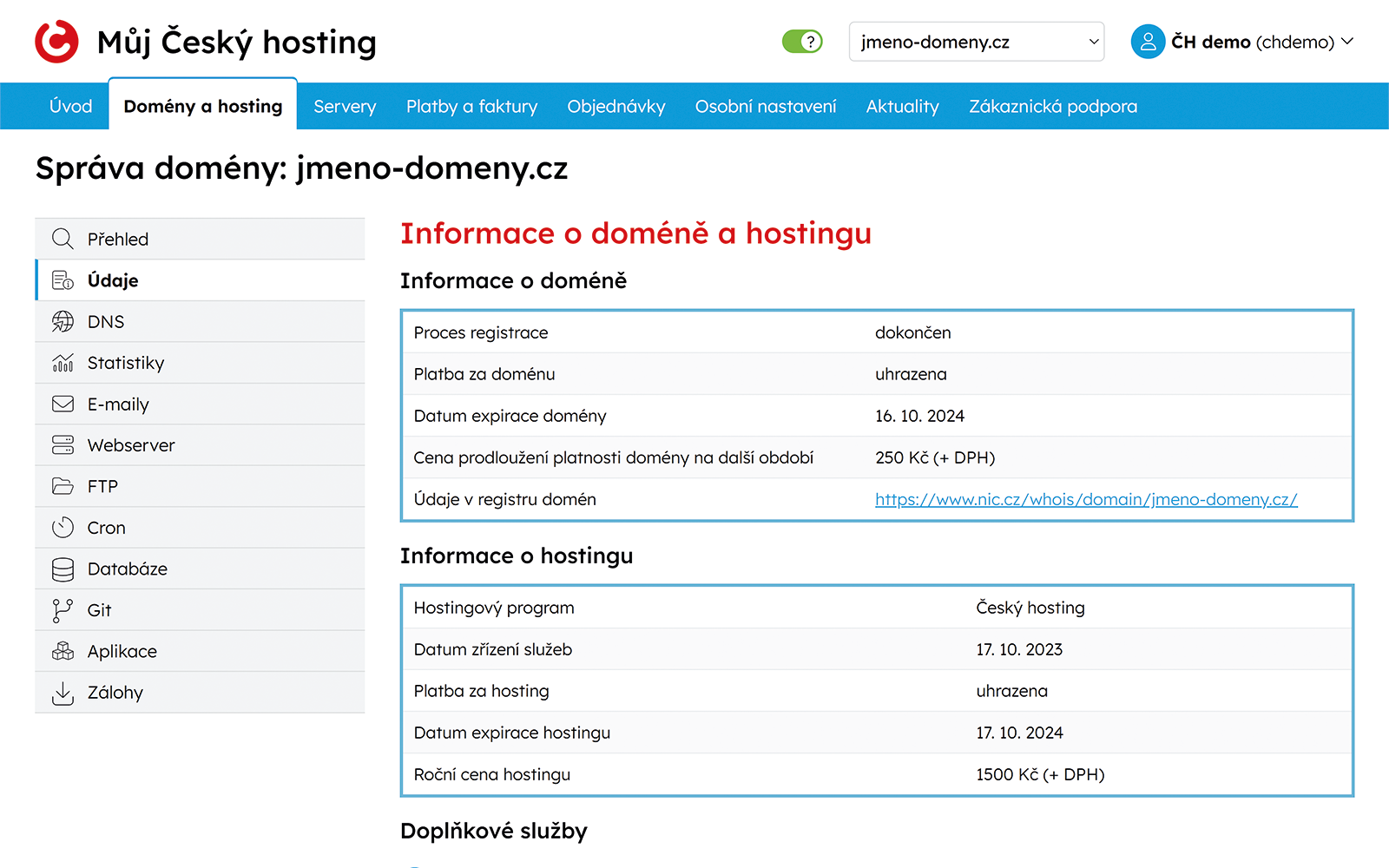Open Osobní nastavení tab

pyautogui.click(x=766, y=106)
